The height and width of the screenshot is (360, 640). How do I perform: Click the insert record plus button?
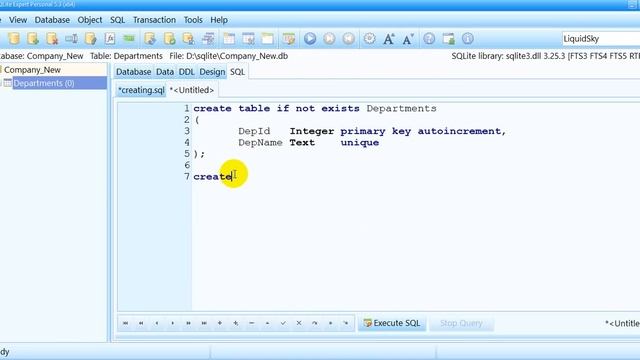220,323
